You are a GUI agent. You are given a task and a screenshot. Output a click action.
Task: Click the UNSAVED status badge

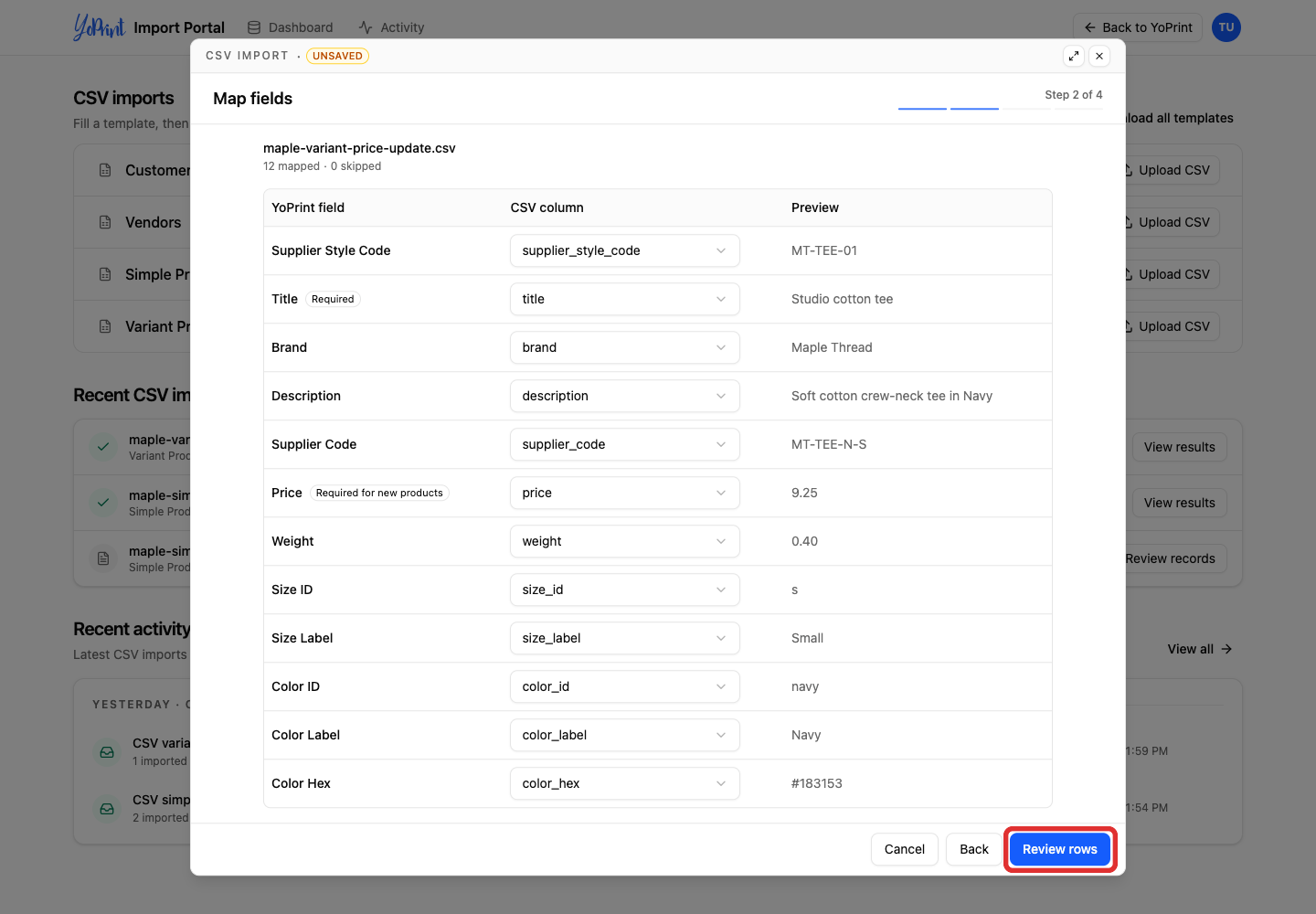point(337,56)
